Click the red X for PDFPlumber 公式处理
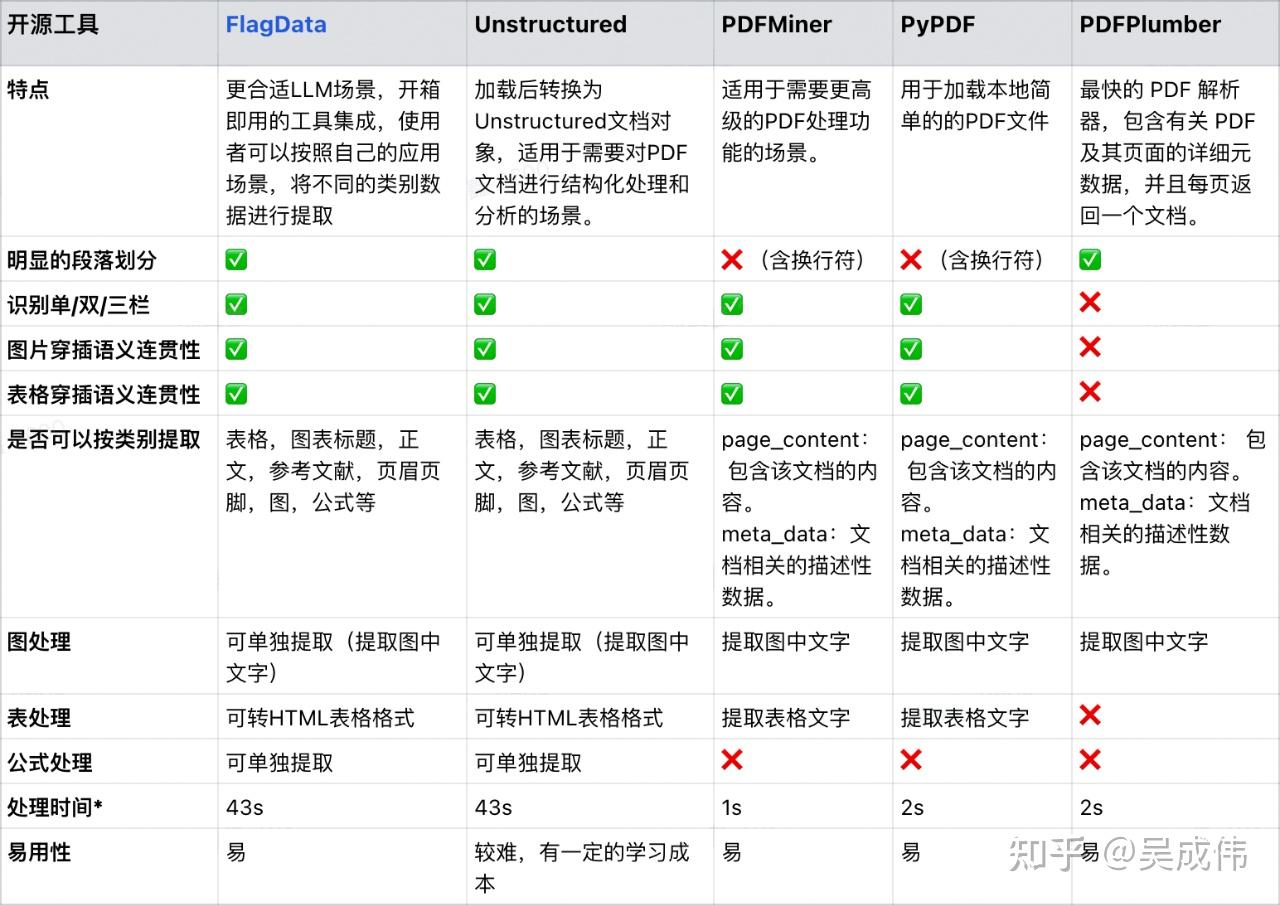Viewport: 1280px width, 905px height. click(1089, 761)
